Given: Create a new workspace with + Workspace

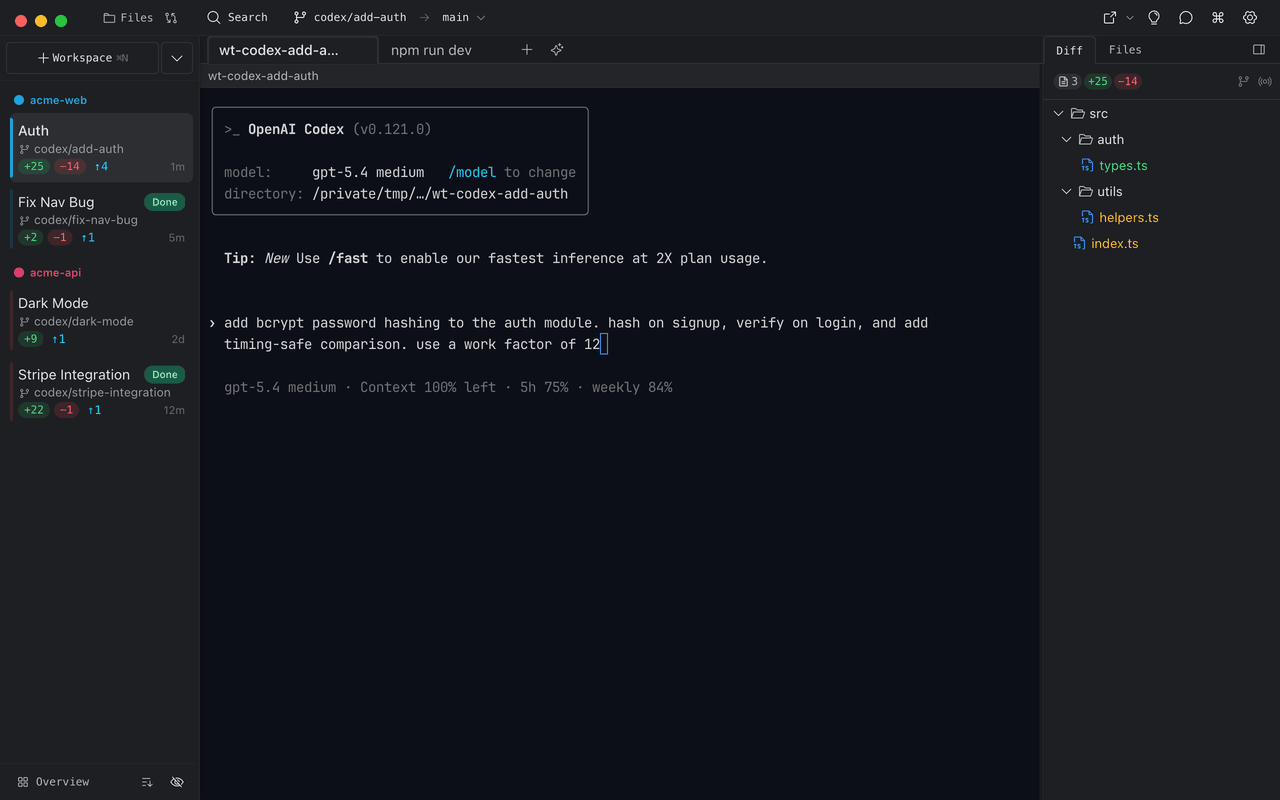Looking at the screenshot, I should click(82, 58).
